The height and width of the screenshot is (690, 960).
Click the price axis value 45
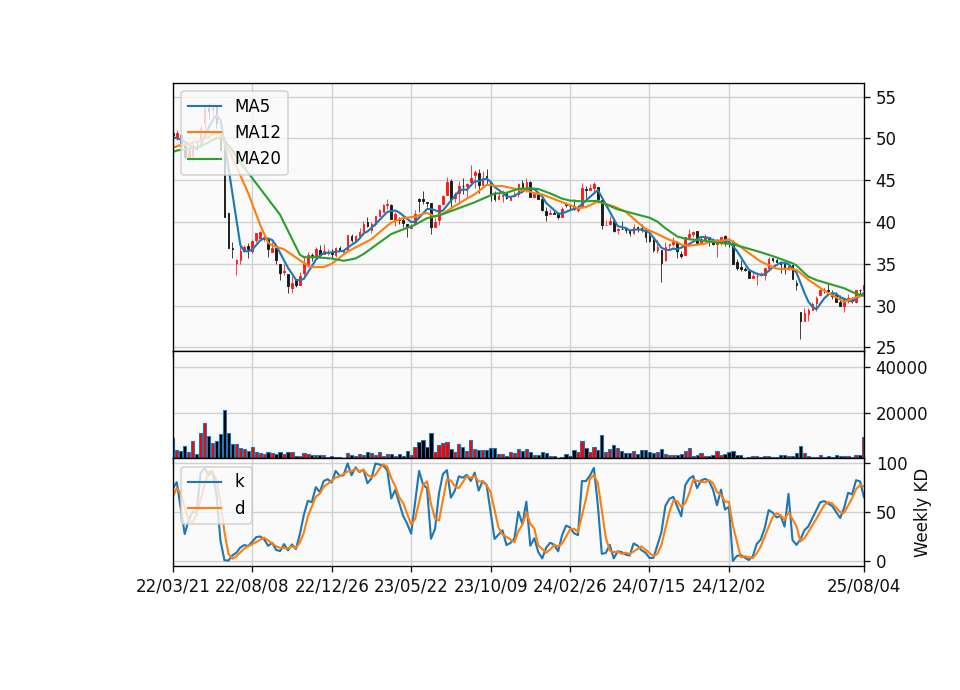(885, 181)
